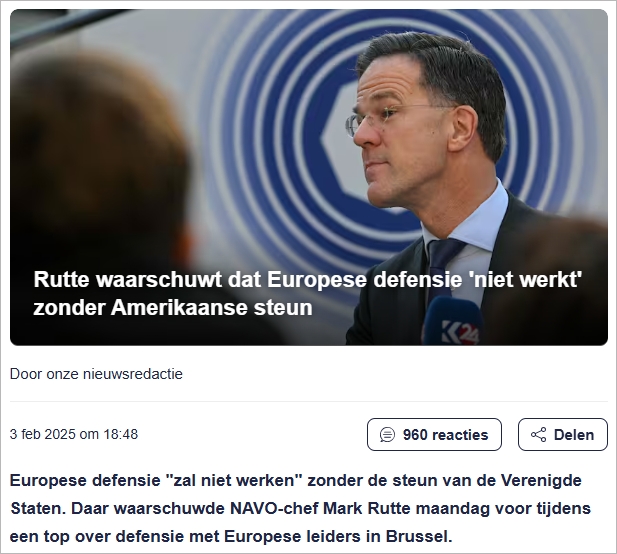This screenshot has width=617, height=554.
Task: Click the quoted phrase 'zal niet werken'
Action: [234, 480]
